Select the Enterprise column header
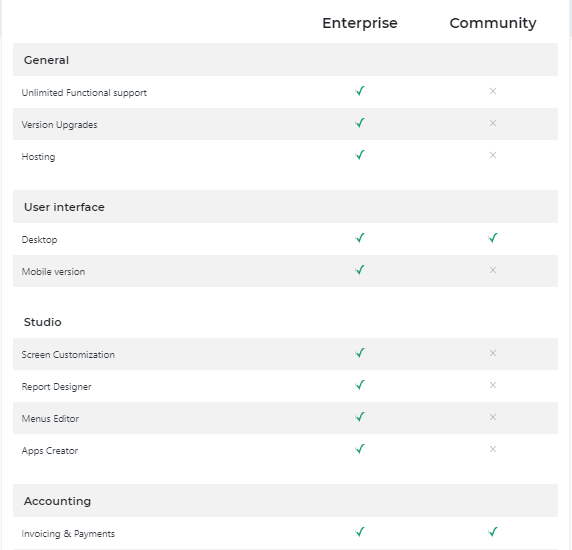This screenshot has height=550, width=572. tap(360, 23)
